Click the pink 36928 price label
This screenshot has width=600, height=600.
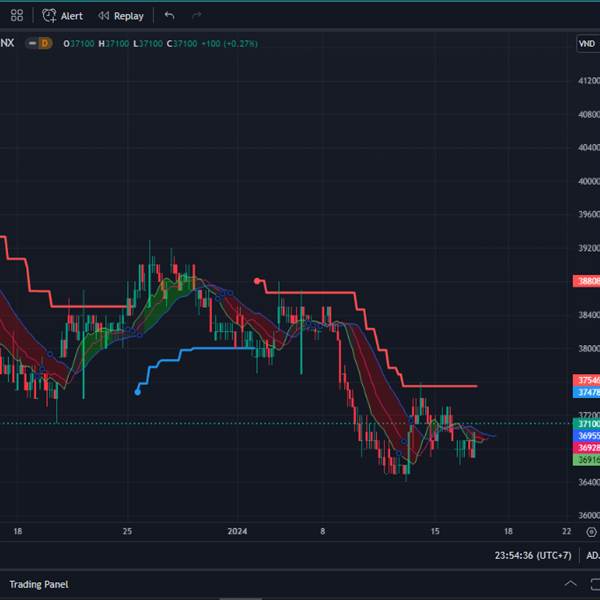586,448
